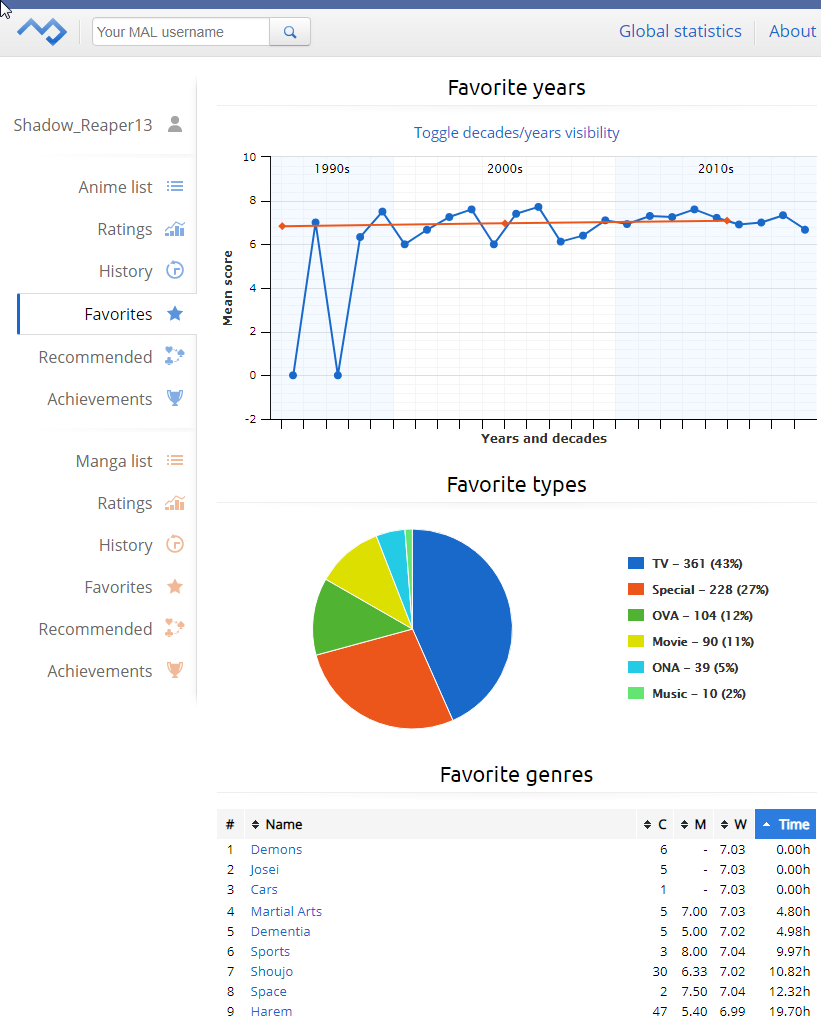Click the search magnifier button
This screenshot has height=1017, width=821.
coord(290,32)
